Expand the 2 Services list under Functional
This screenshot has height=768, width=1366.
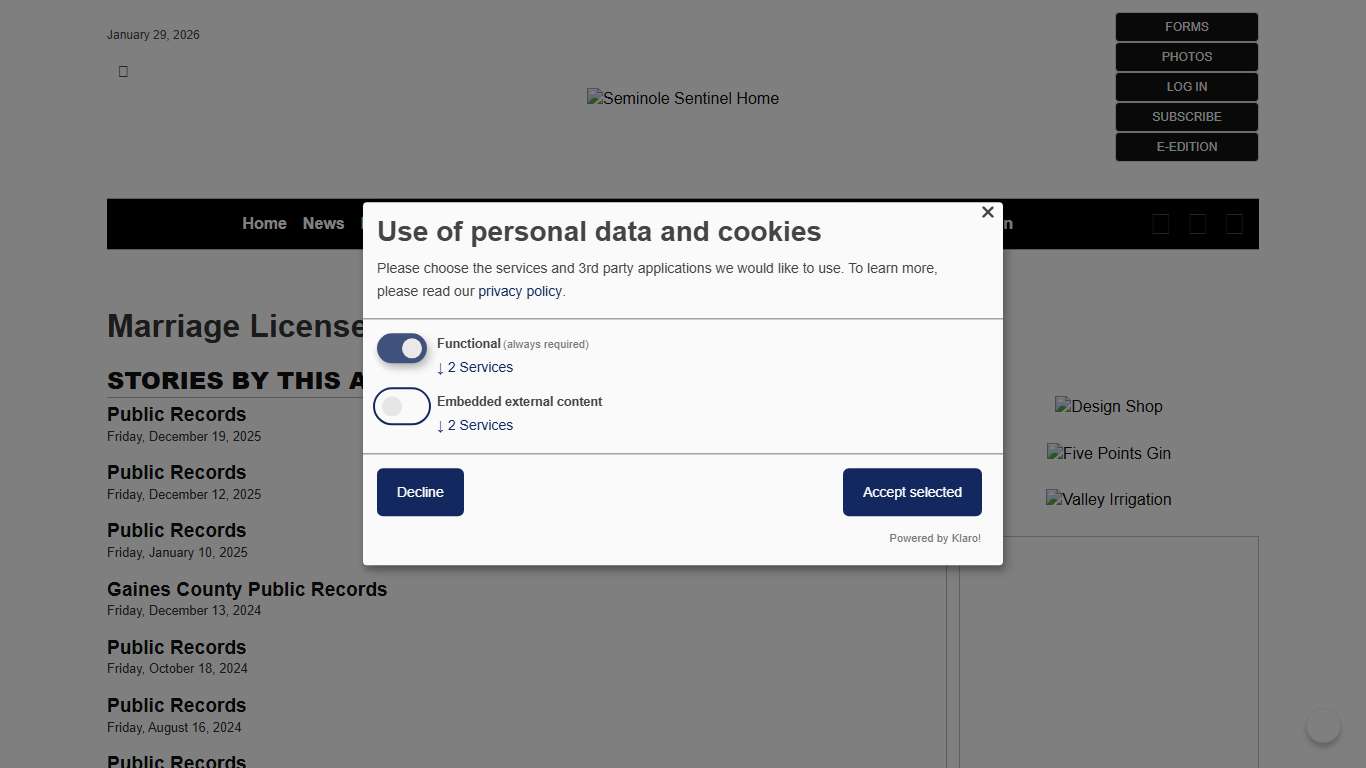coord(475,368)
